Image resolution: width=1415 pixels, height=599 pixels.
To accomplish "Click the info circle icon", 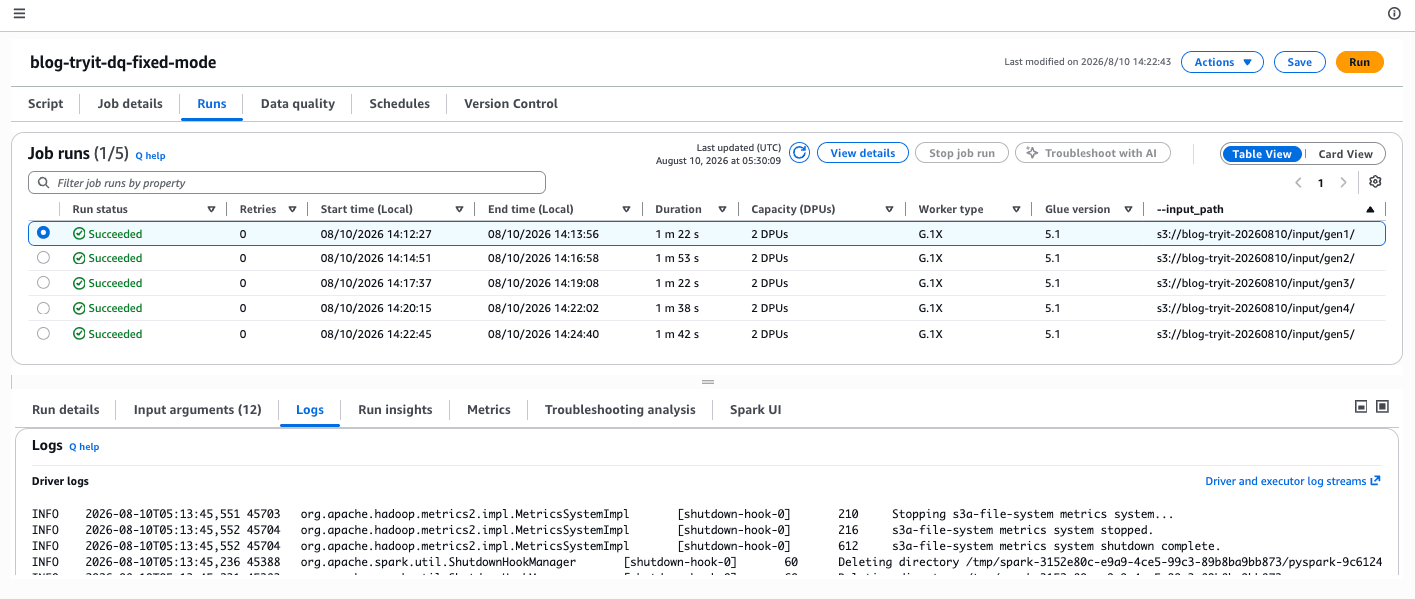I will (1394, 13).
